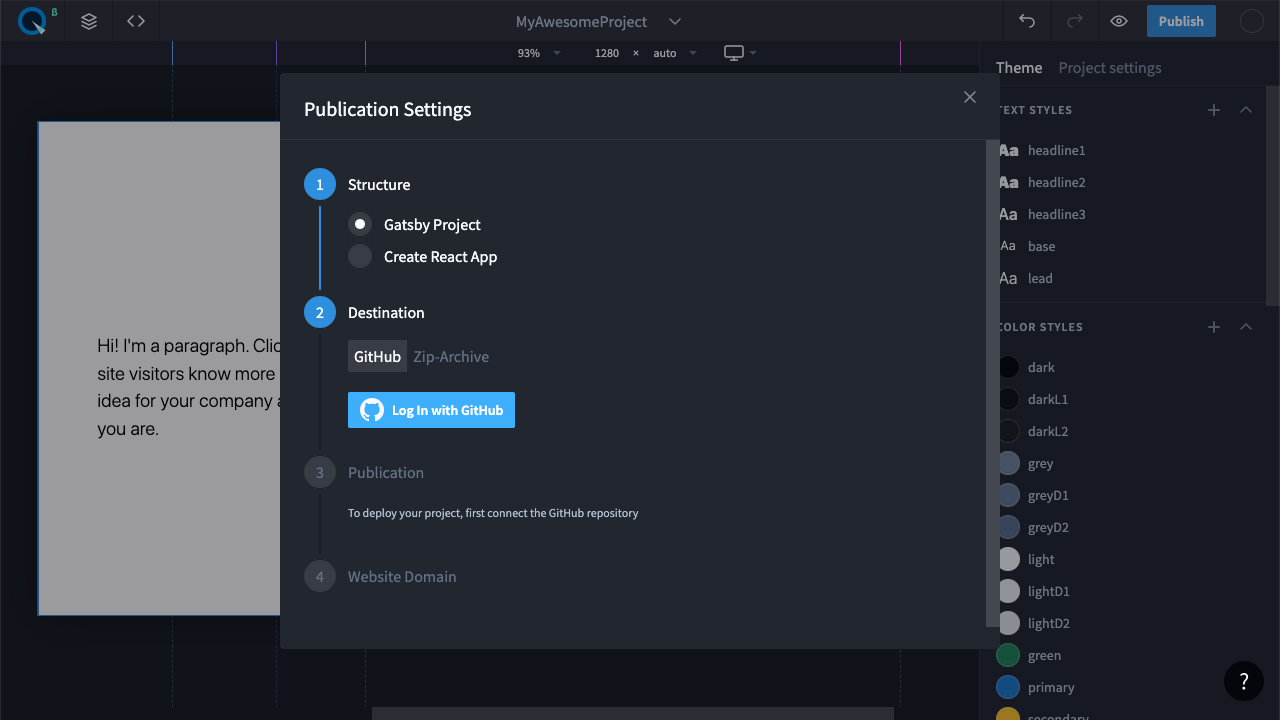
Task: Add a new text style
Action: pos(1214,110)
